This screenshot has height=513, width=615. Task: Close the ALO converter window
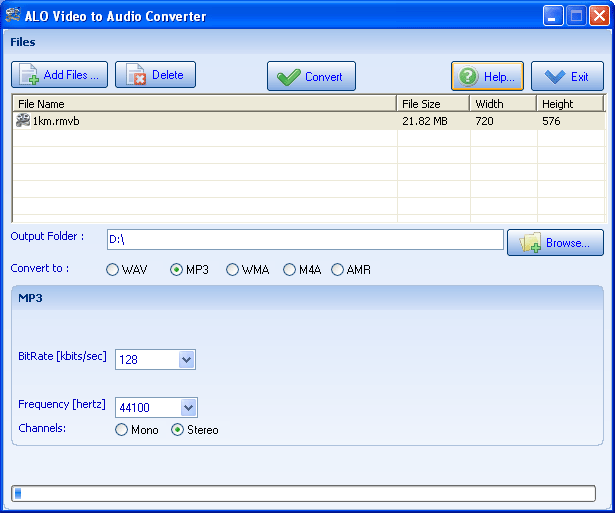point(599,16)
